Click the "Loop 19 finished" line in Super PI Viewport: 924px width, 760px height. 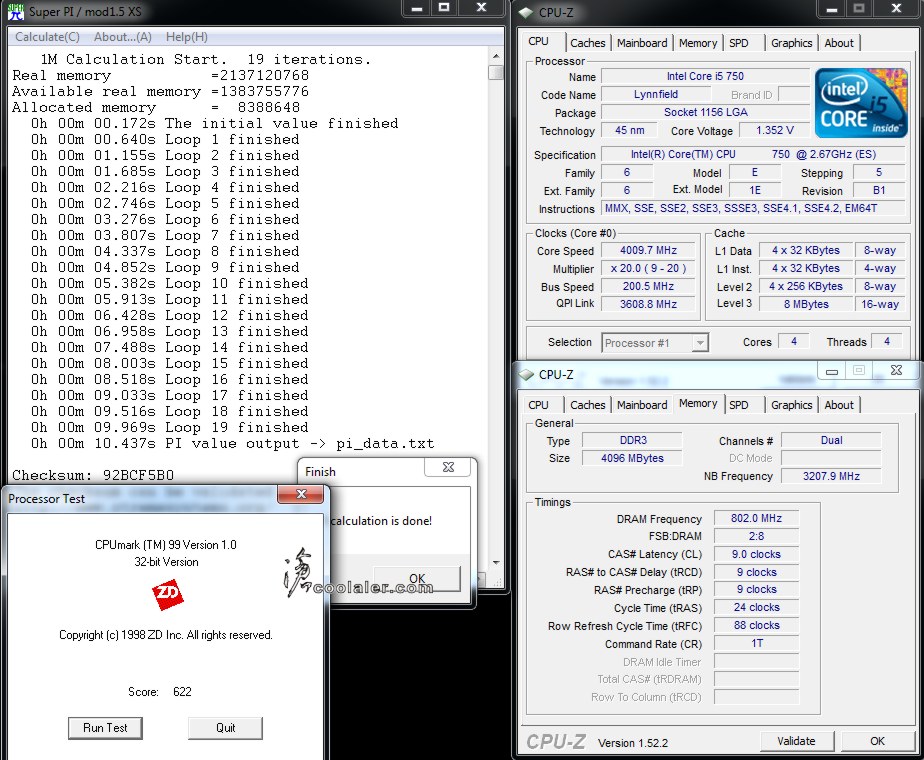click(236, 428)
